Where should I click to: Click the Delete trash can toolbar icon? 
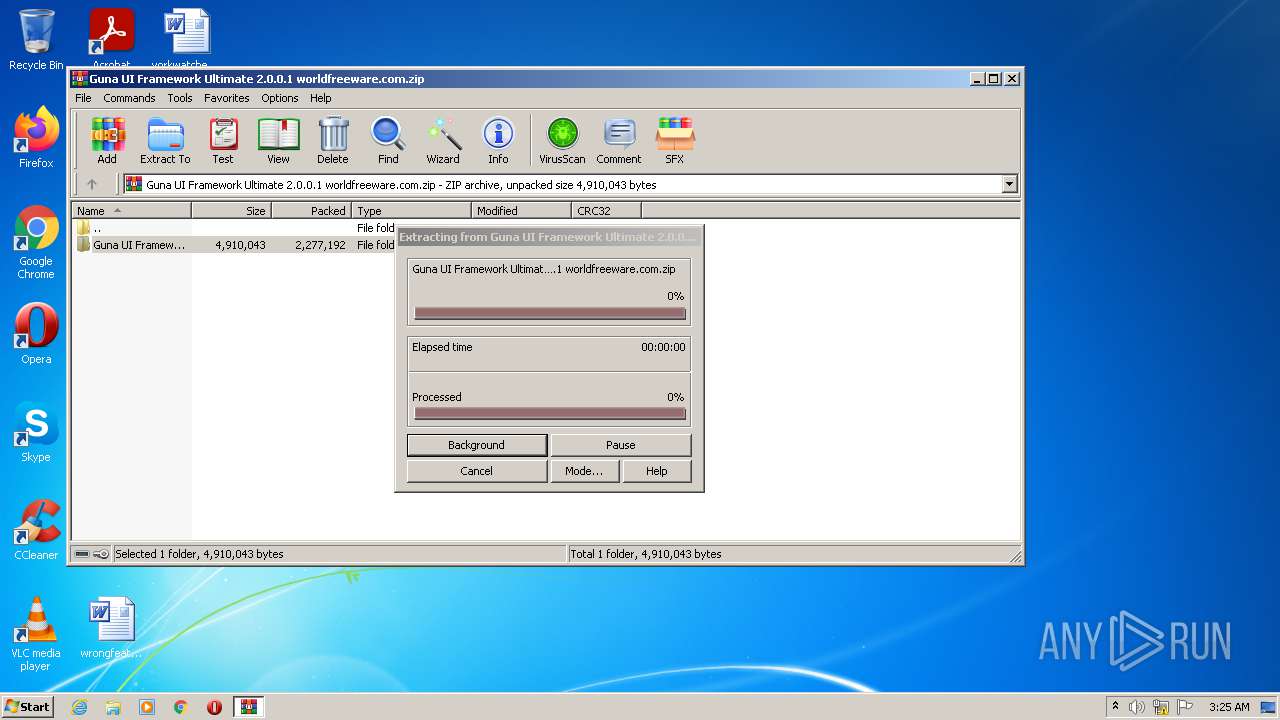pyautogui.click(x=333, y=140)
